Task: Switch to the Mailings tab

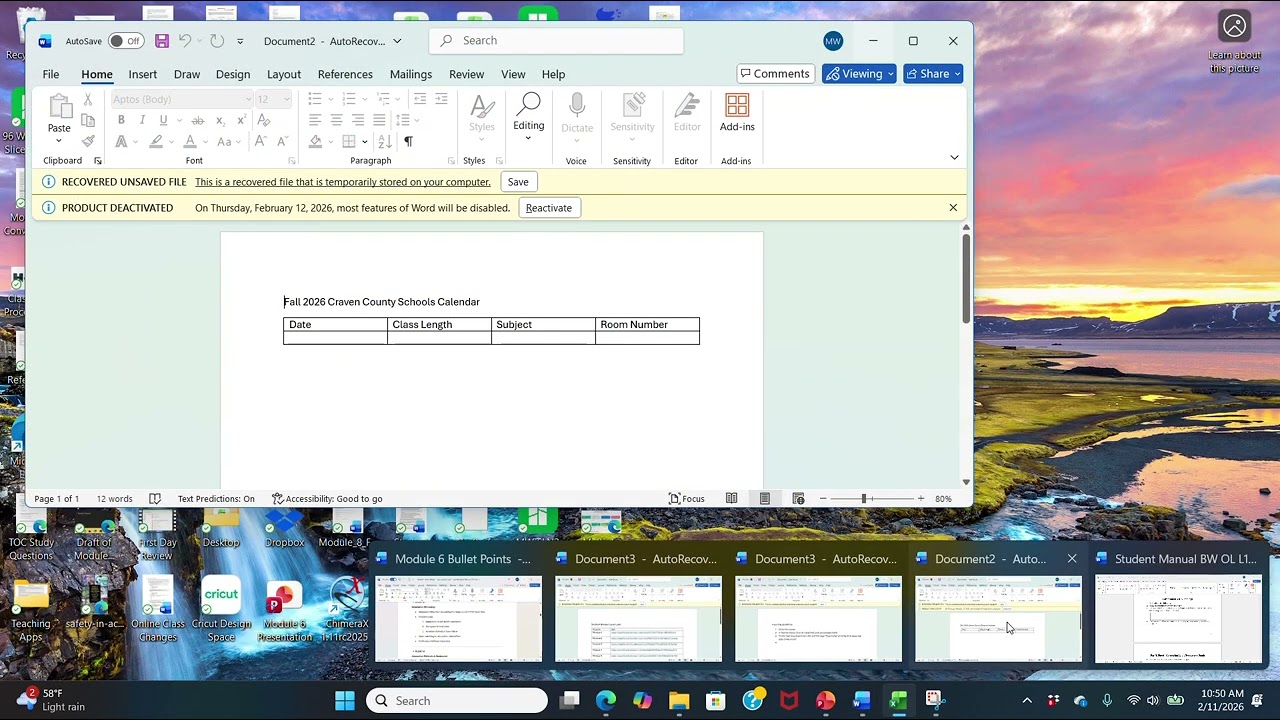Action: coord(411,74)
